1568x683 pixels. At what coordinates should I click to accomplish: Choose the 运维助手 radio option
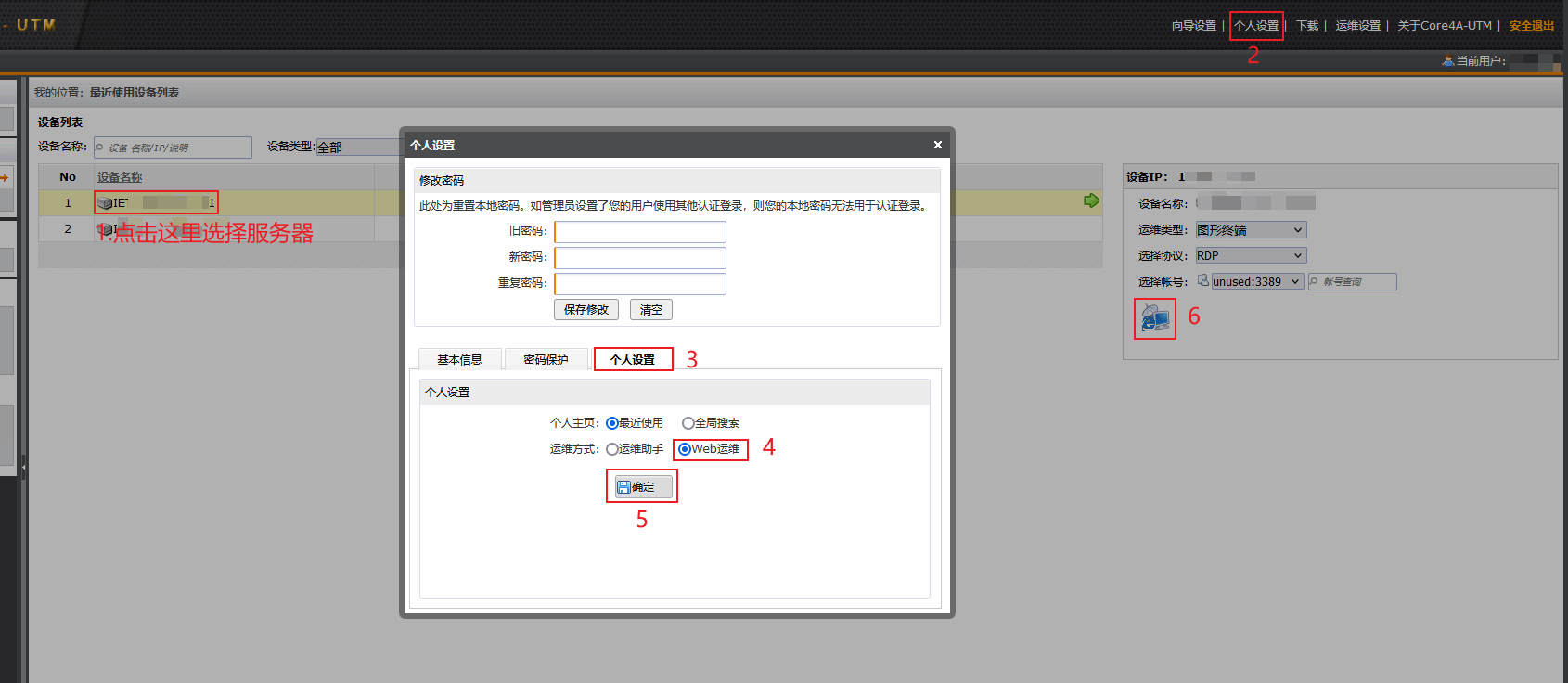pyautogui.click(x=612, y=449)
